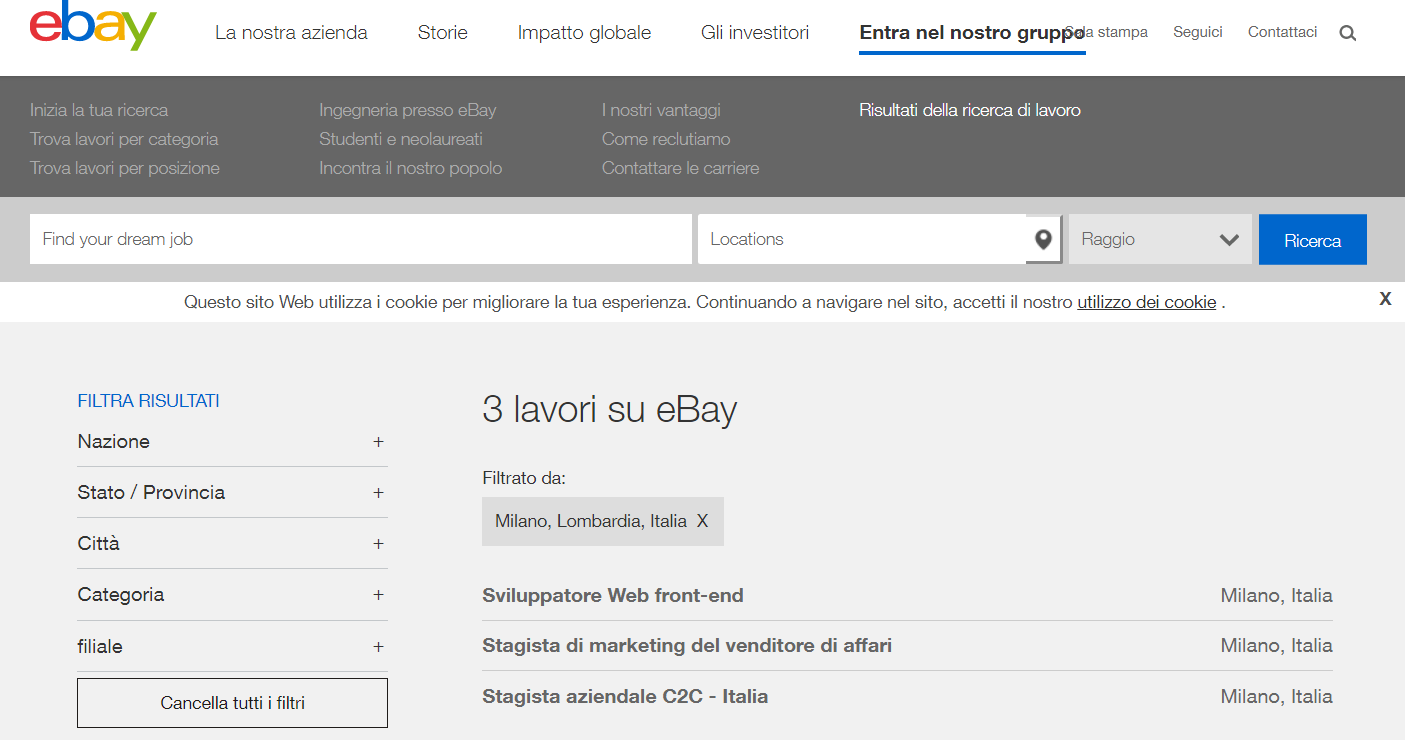The height and width of the screenshot is (740, 1405).
Task: Open the Contattaci link
Action: (x=1282, y=32)
